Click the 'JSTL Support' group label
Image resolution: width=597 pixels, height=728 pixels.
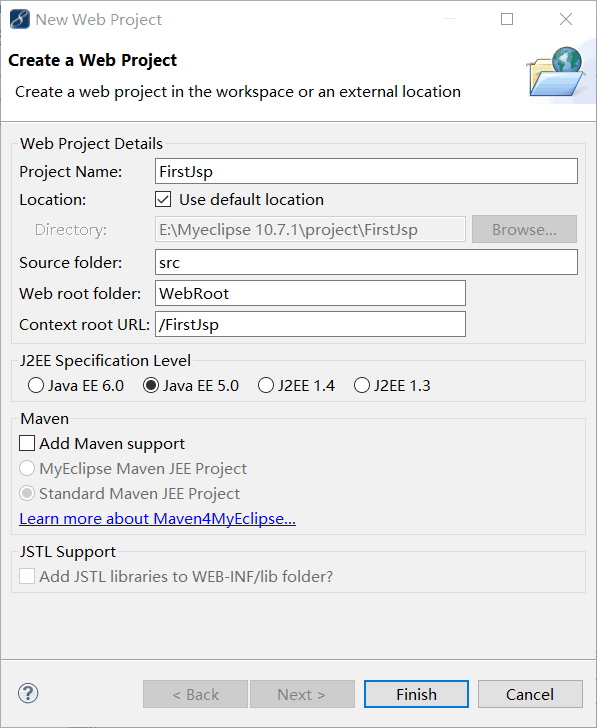point(68,552)
